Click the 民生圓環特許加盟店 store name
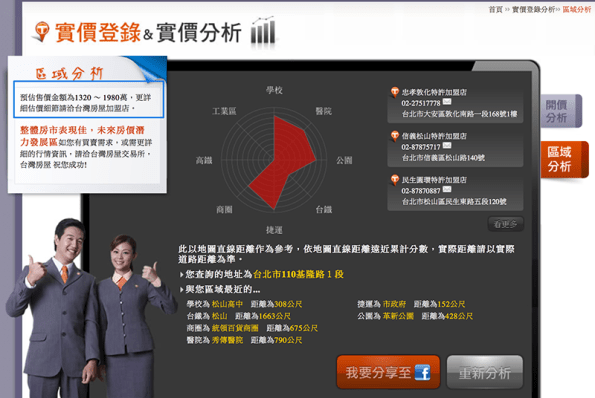Viewport: 595px width, 398px height. click(x=434, y=180)
